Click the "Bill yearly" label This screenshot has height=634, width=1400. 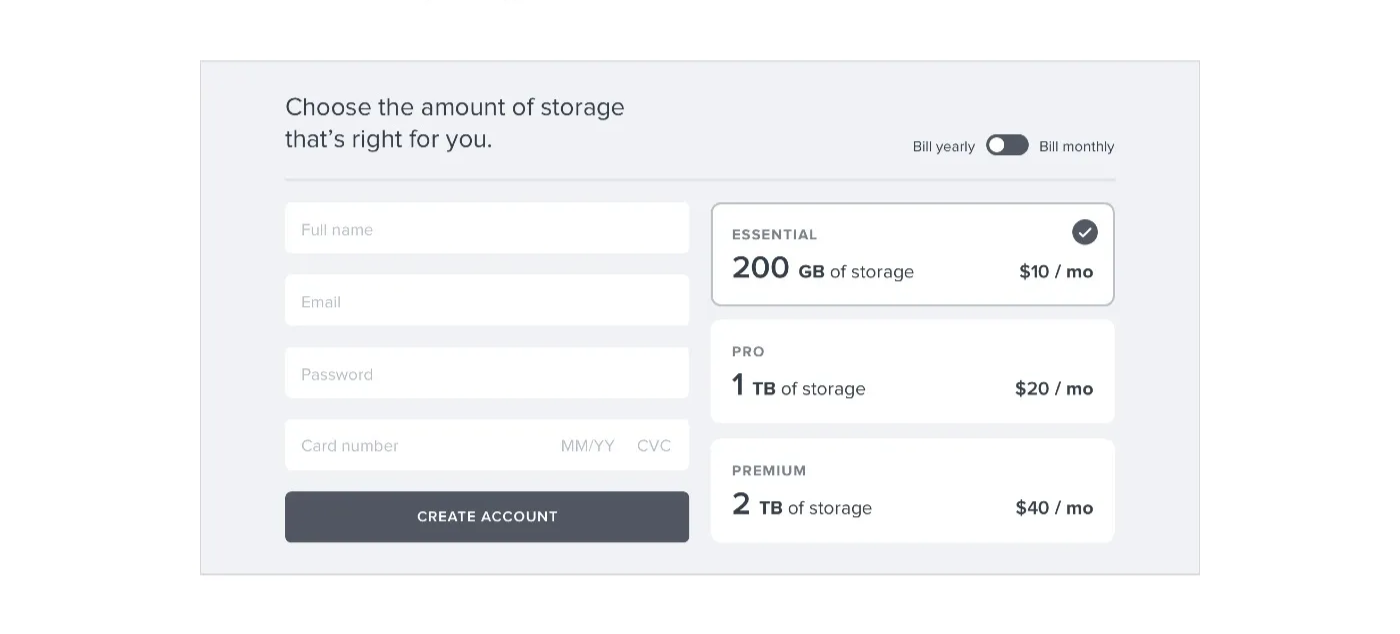pos(943,147)
